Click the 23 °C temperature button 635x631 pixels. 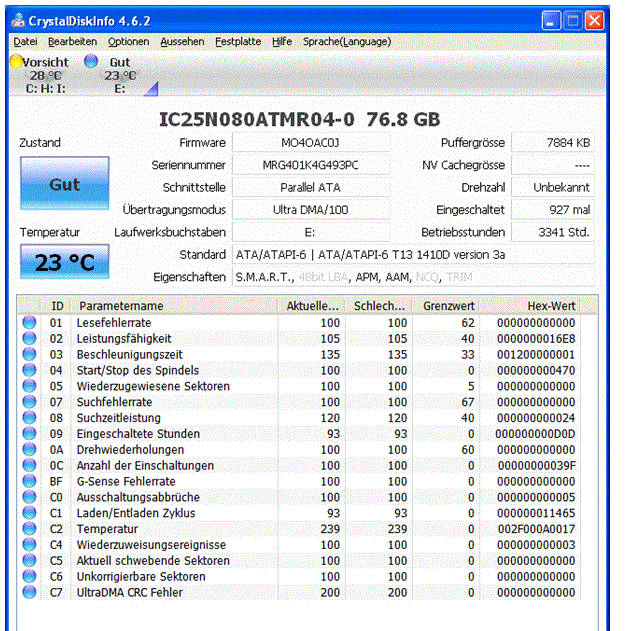65,262
